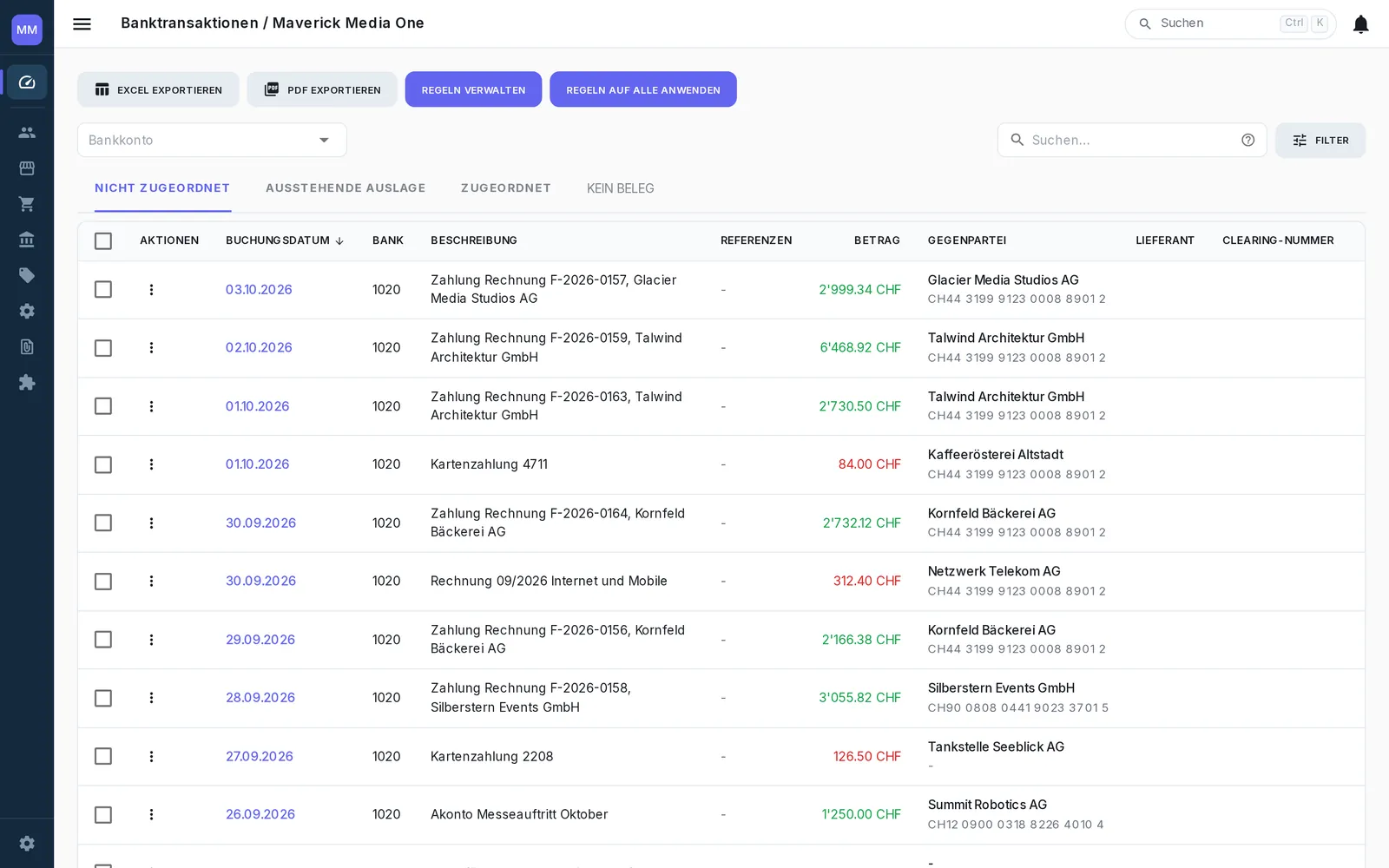Screen dimensions: 1389x868
Task: Check the Kaffeerösterei Altstadt row checkbox
Action: (x=103, y=464)
